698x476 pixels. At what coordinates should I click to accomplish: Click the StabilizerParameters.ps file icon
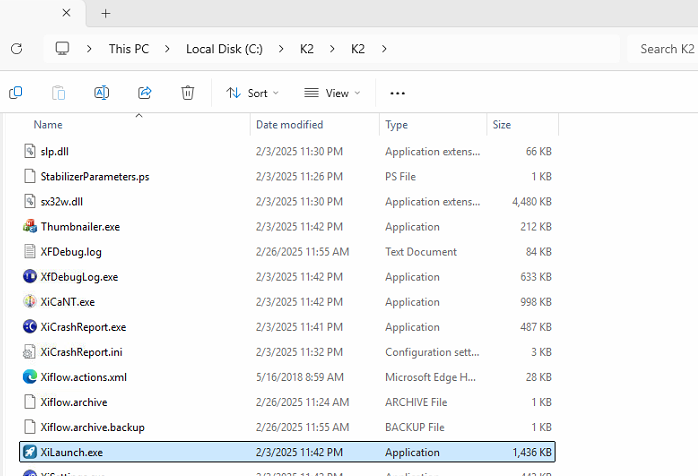(29, 176)
